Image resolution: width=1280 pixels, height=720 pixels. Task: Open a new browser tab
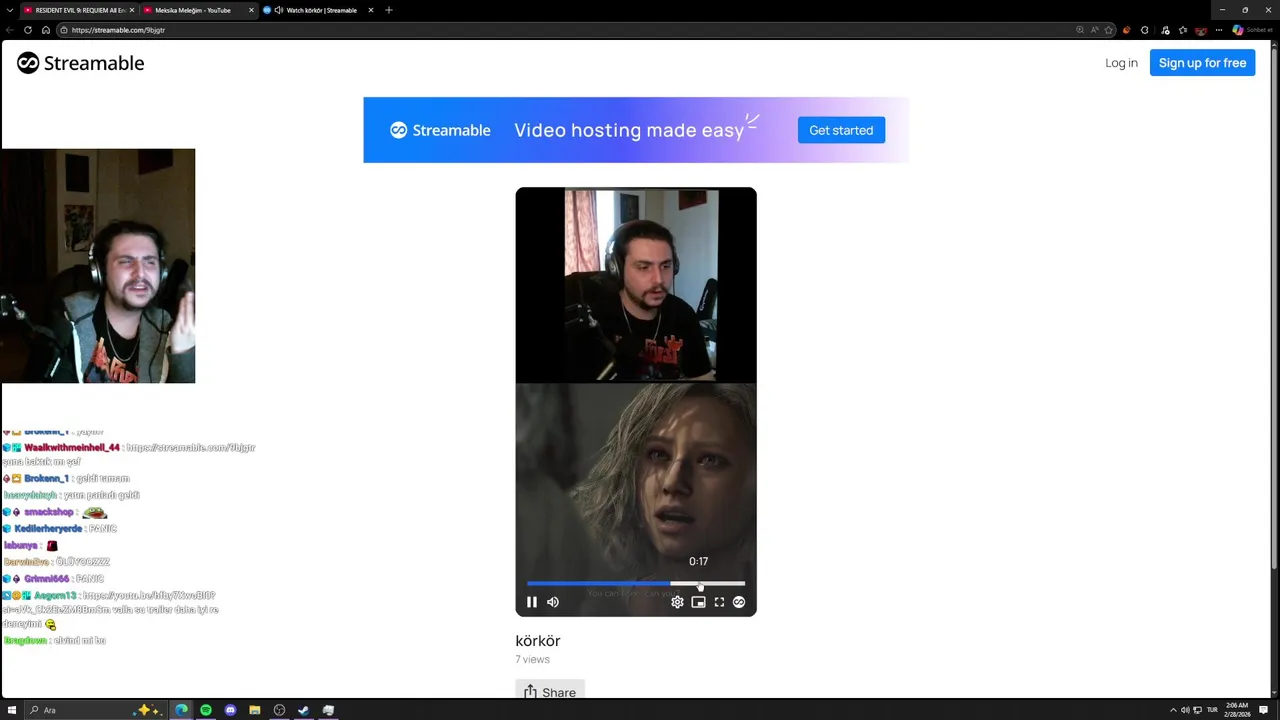389,10
